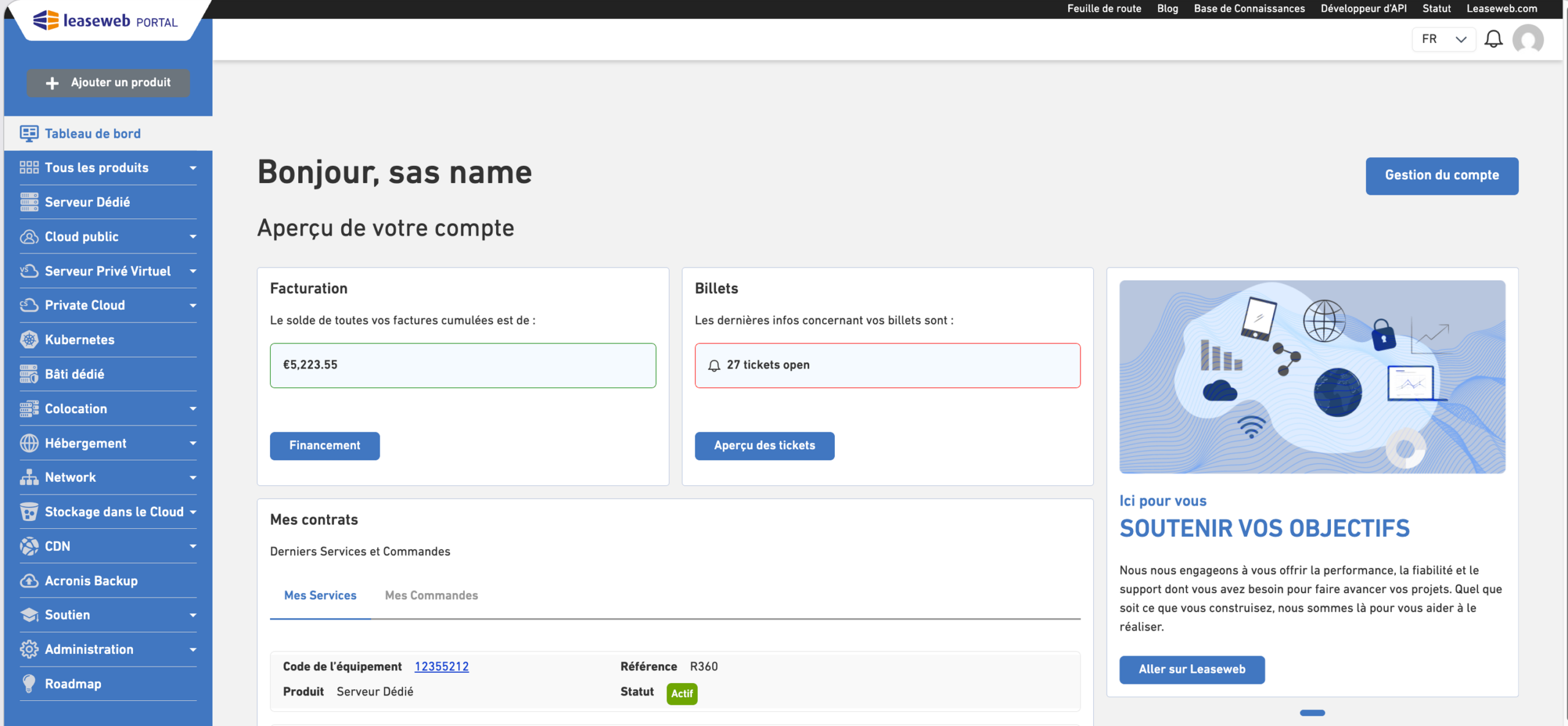The height and width of the screenshot is (726, 1568).
Task: Expand Stockage dans le Cloud arrow
Action: click(x=193, y=512)
